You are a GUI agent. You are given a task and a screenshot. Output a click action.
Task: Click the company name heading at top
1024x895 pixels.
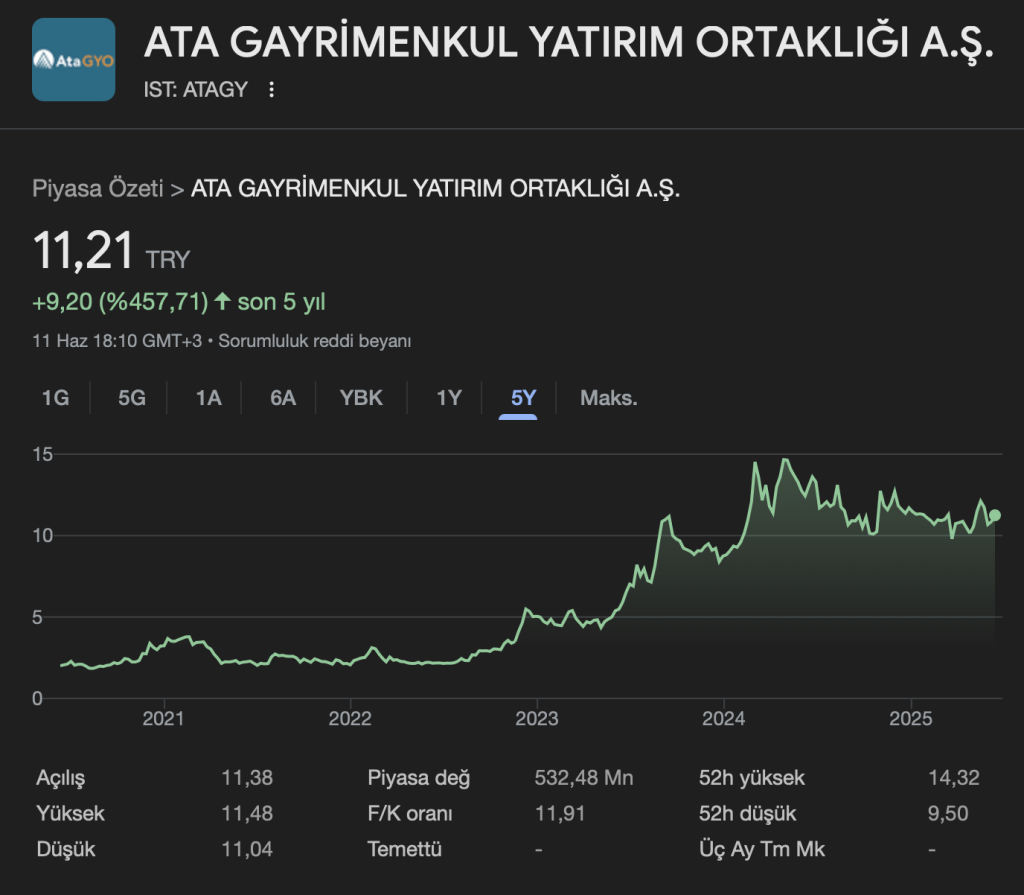[569, 42]
